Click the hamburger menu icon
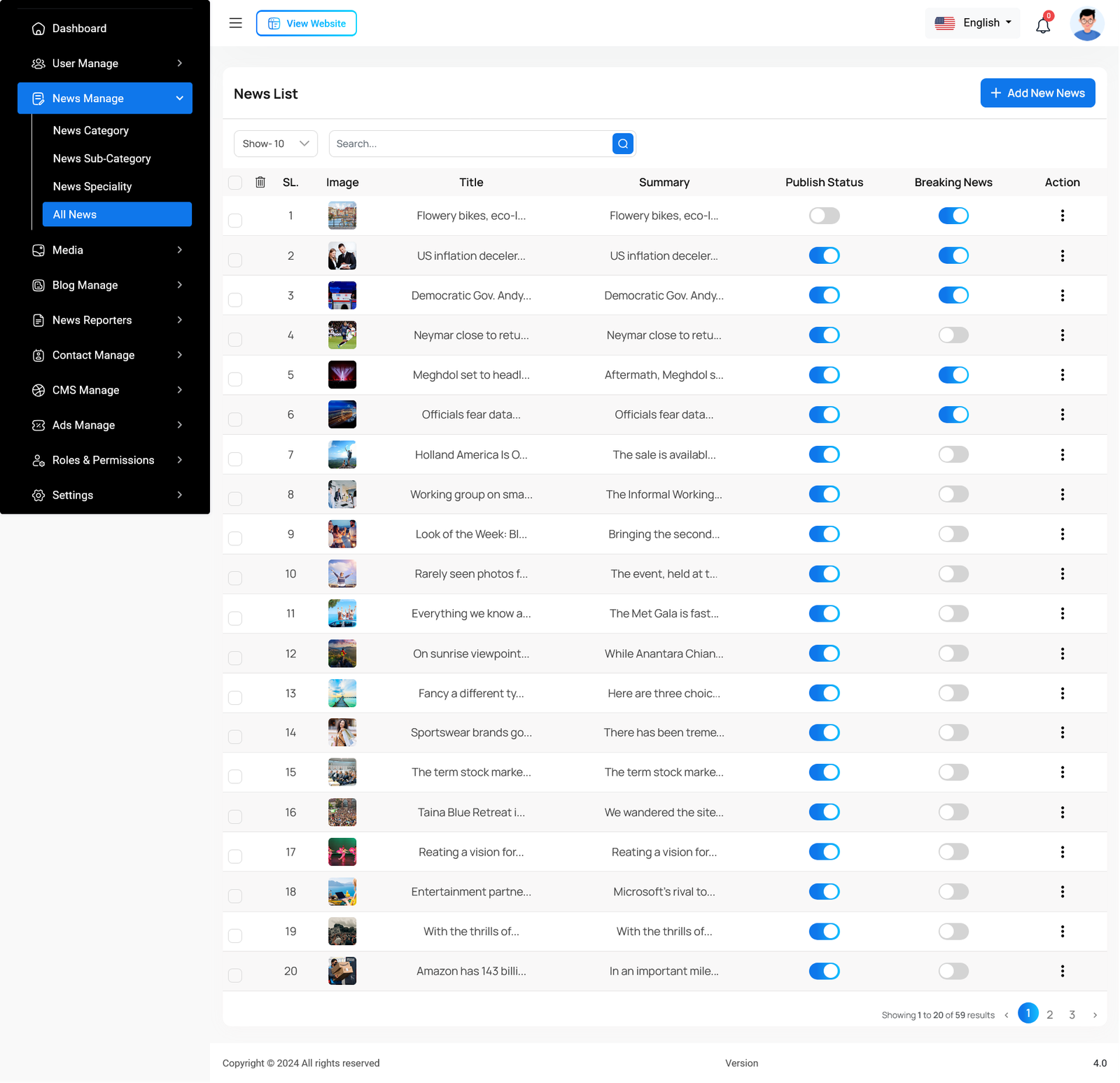The image size is (1120, 1083). tap(235, 23)
